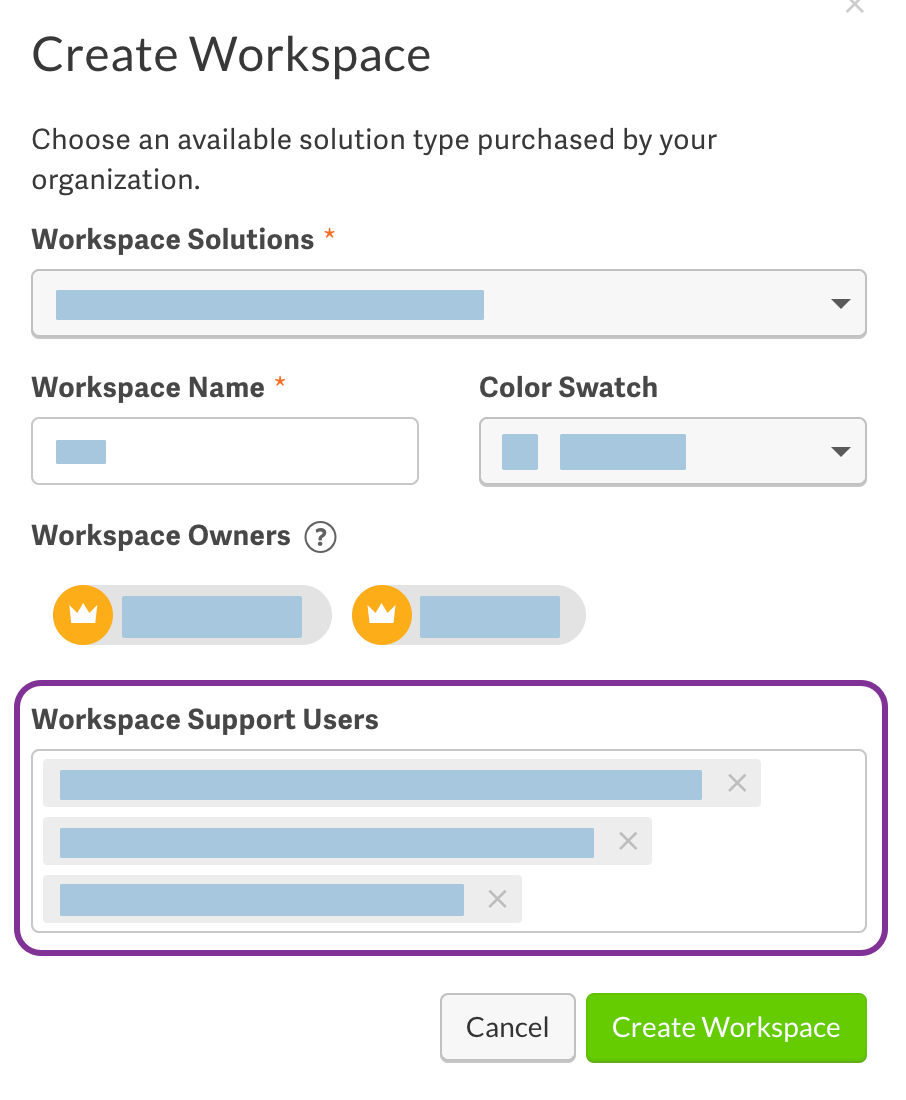Click the selected value in Workspace Solutions
The height and width of the screenshot is (1100, 906).
pos(270,303)
